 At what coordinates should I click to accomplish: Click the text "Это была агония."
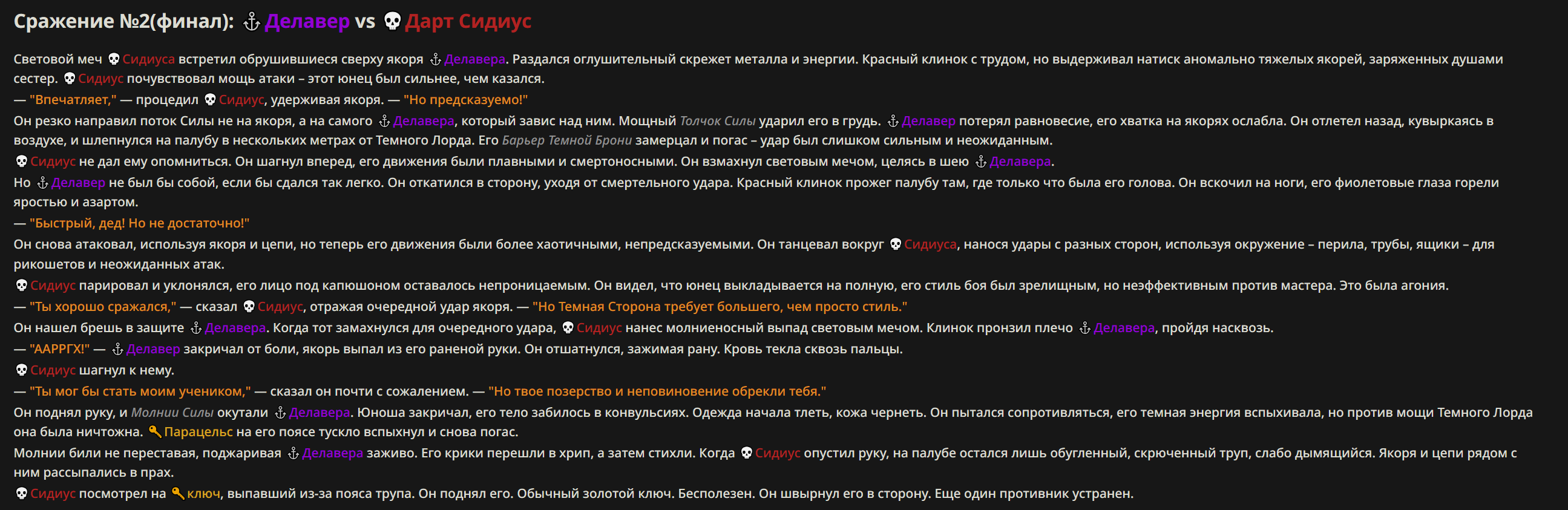point(1394,286)
